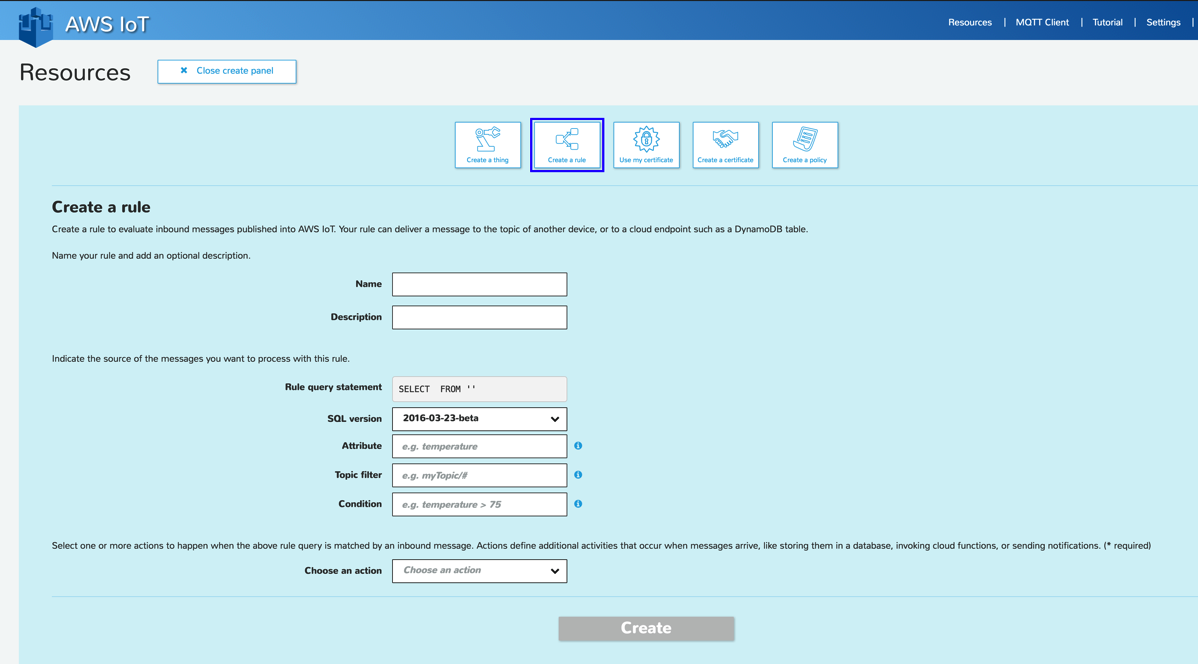Click the AWS IoT cube logo
Viewport: 1198px width, 664px height.
(36, 26)
